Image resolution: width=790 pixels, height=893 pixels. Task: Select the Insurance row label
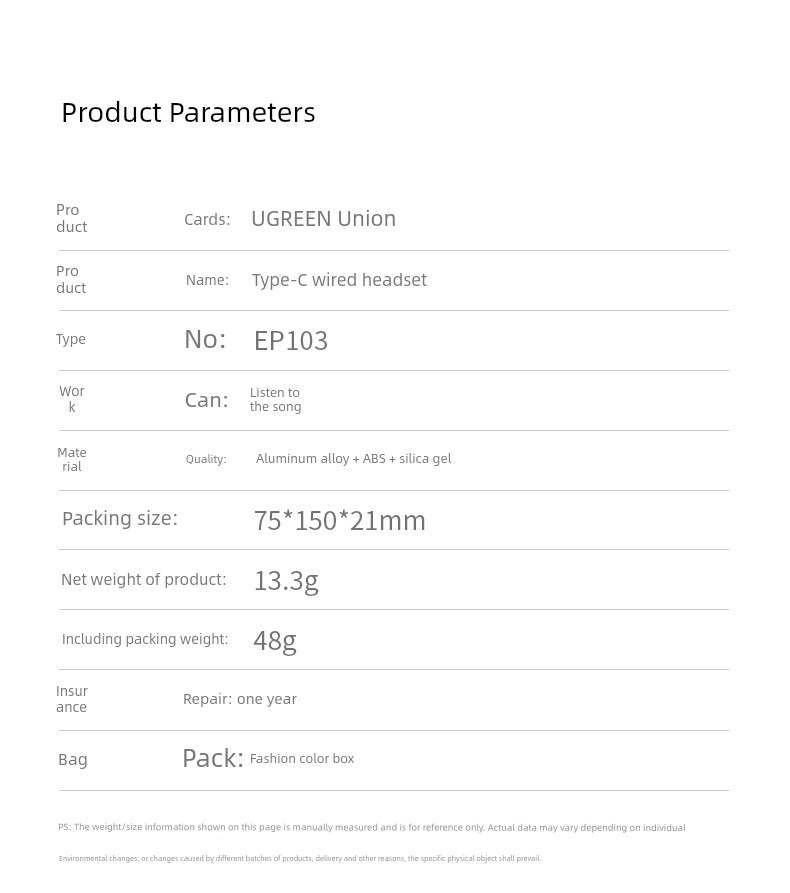pyautogui.click(x=72, y=699)
